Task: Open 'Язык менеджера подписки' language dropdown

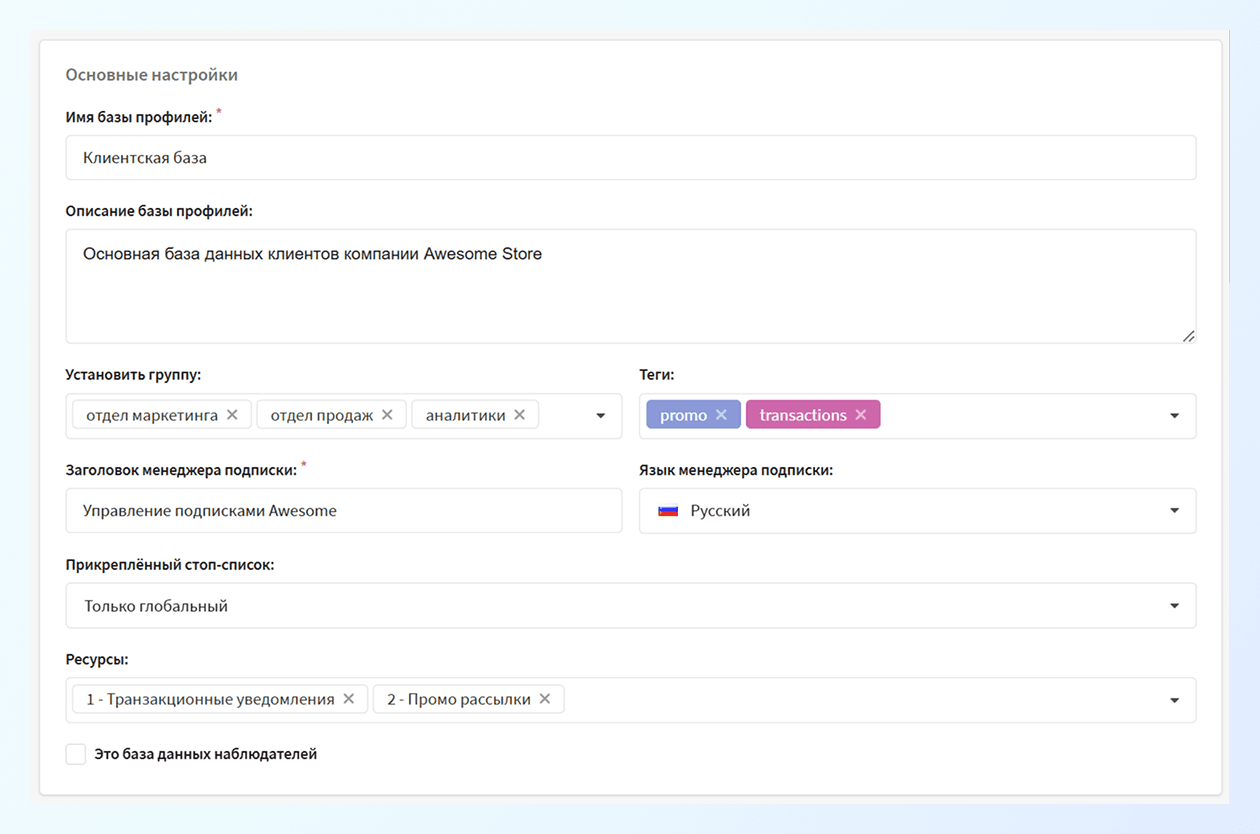Action: click(x=1174, y=511)
